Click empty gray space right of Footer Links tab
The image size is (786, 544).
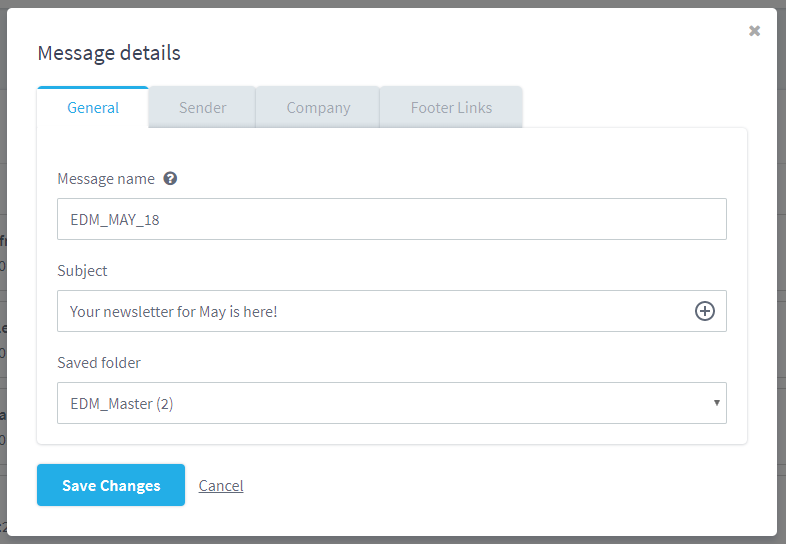634,107
